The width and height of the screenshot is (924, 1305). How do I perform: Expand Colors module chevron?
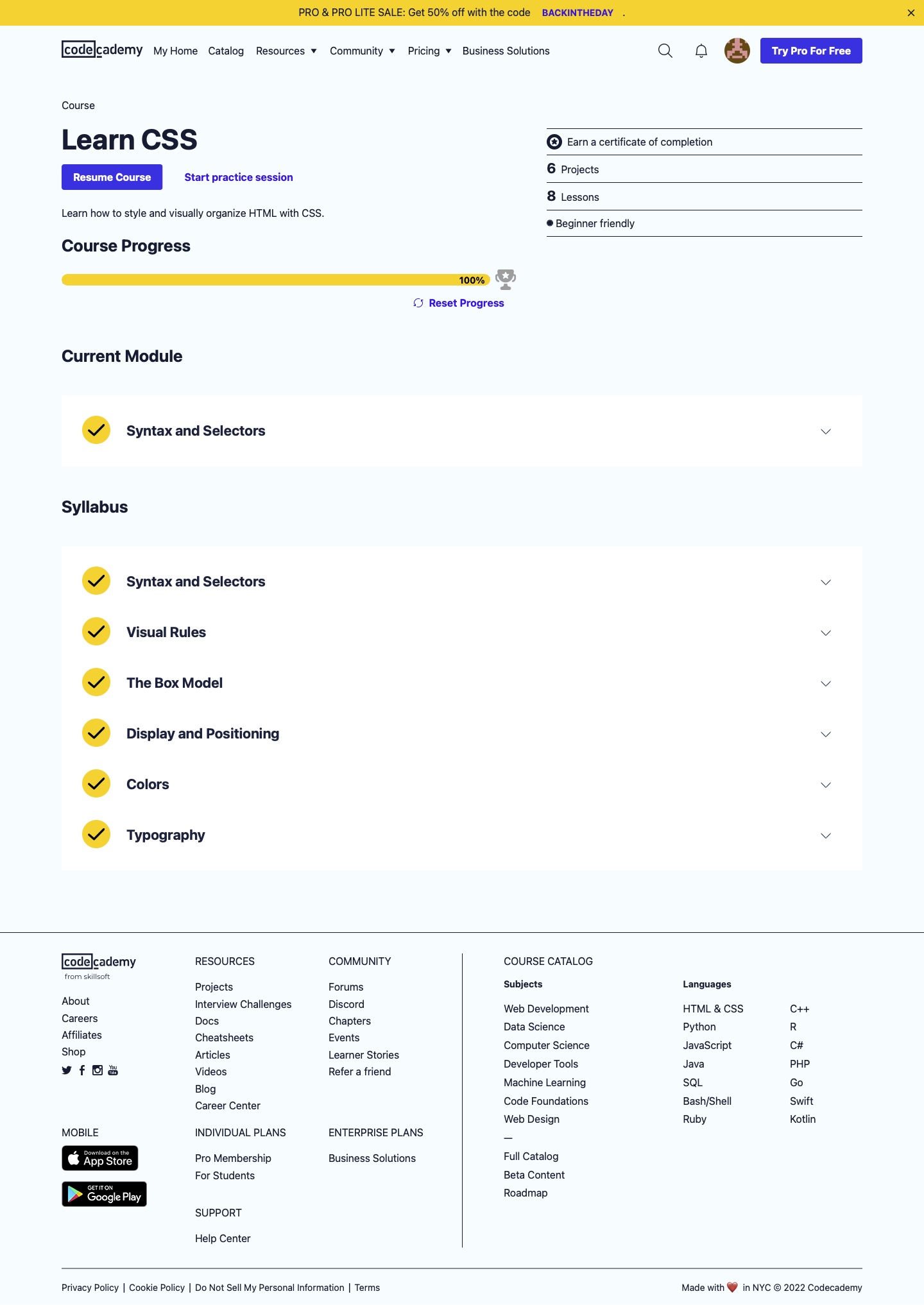(826, 785)
